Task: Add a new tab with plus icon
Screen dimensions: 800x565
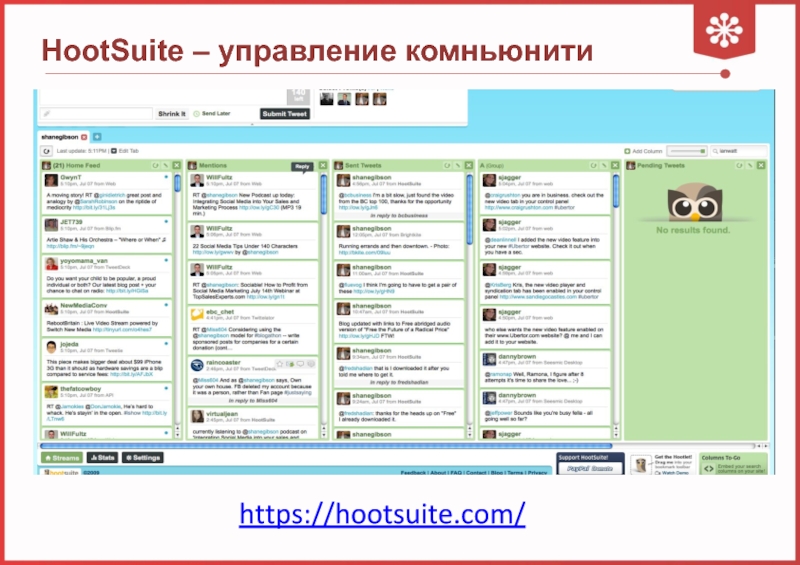Action: tap(97, 135)
